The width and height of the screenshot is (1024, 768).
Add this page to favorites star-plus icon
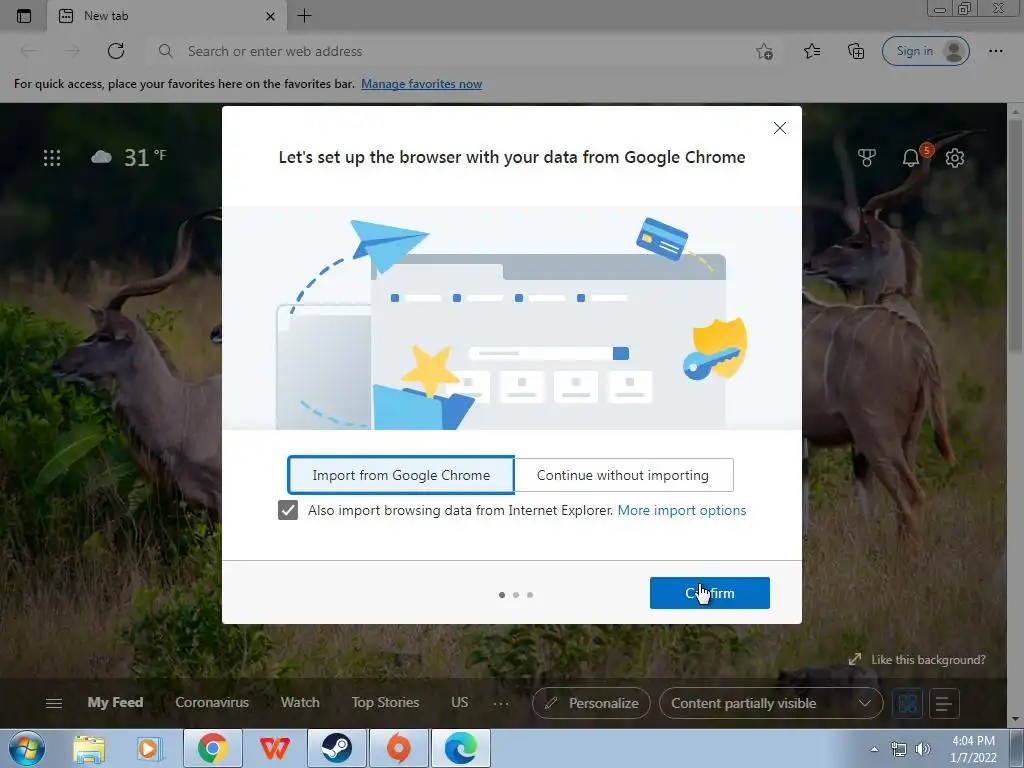[765, 51]
